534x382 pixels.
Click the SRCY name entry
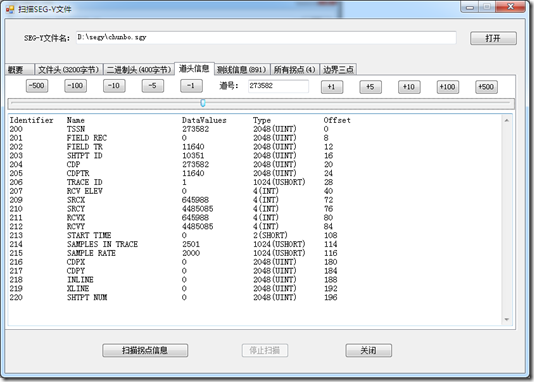(x=76, y=209)
